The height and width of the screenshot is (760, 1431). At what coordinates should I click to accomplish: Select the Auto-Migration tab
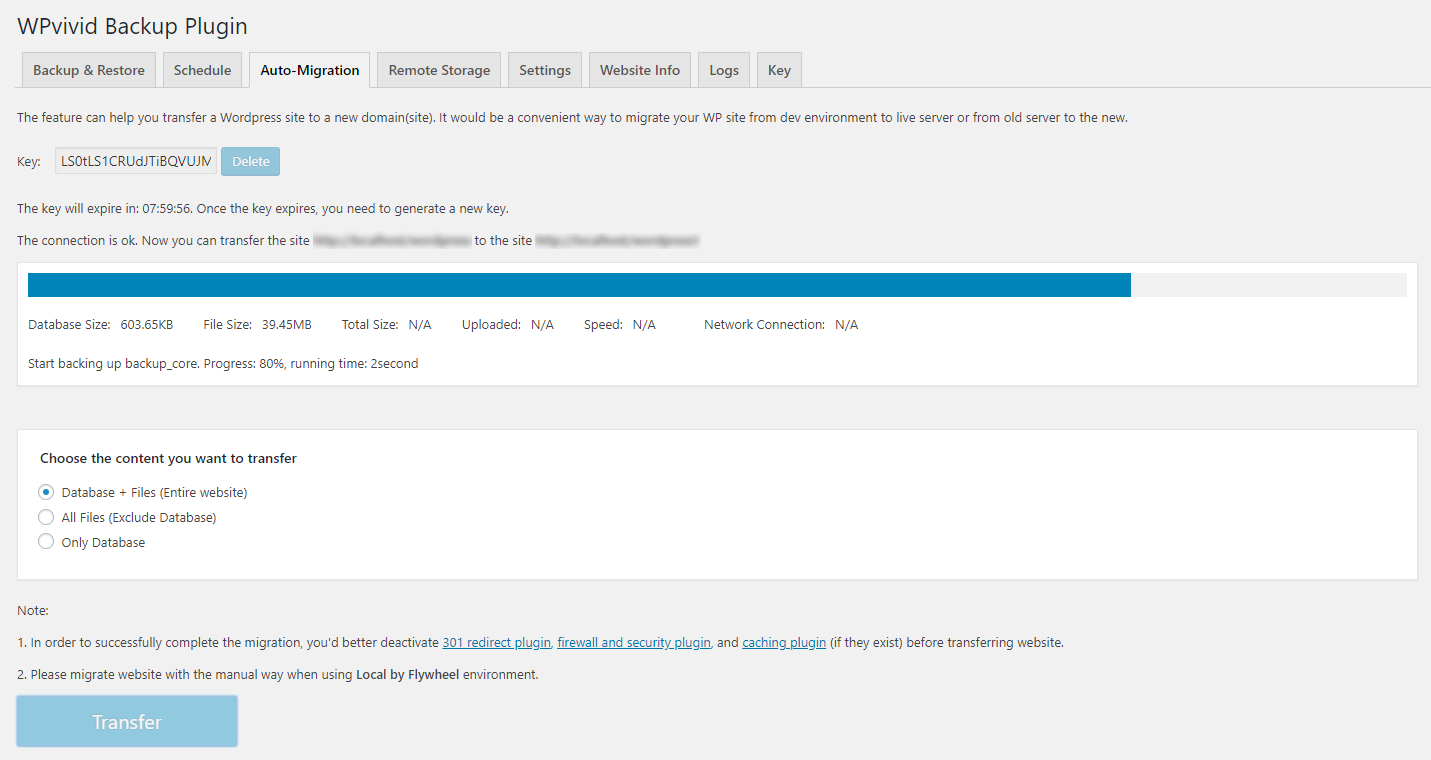tap(309, 69)
